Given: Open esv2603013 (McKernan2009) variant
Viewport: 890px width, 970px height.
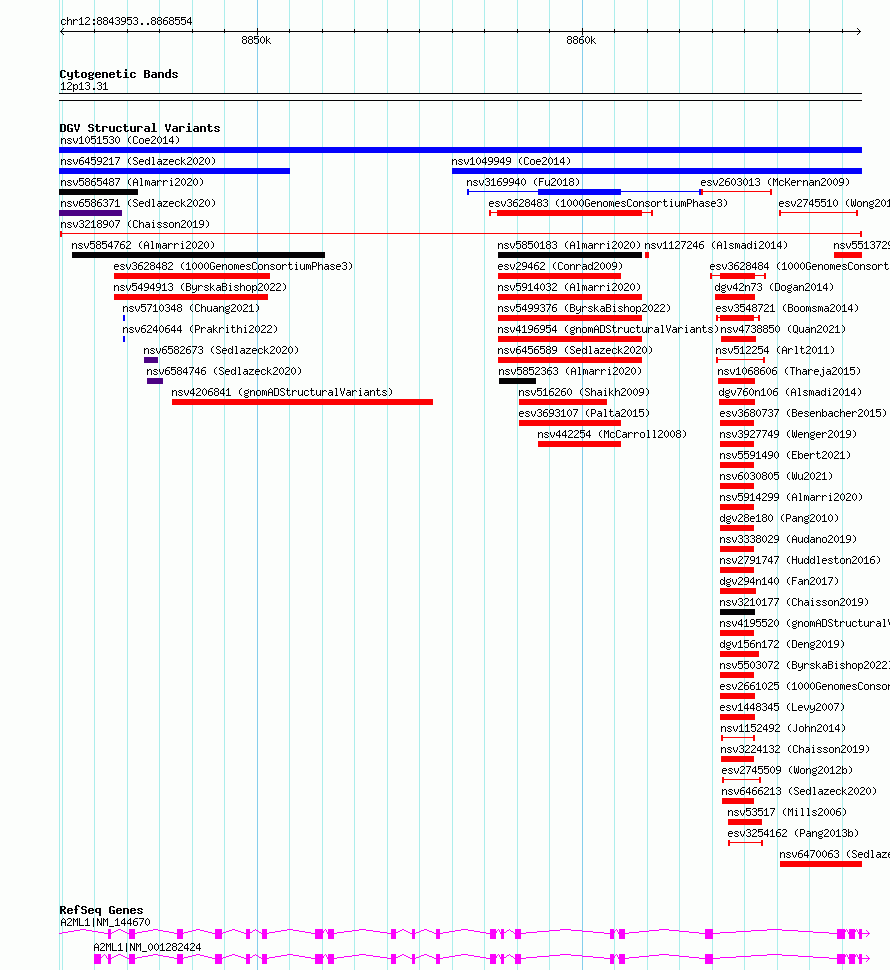Looking at the screenshot, I should (x=775, y=182).
